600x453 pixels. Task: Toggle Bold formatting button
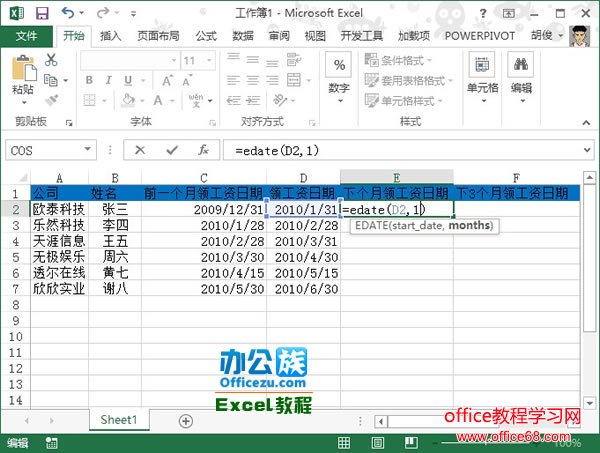coord(89,80)
